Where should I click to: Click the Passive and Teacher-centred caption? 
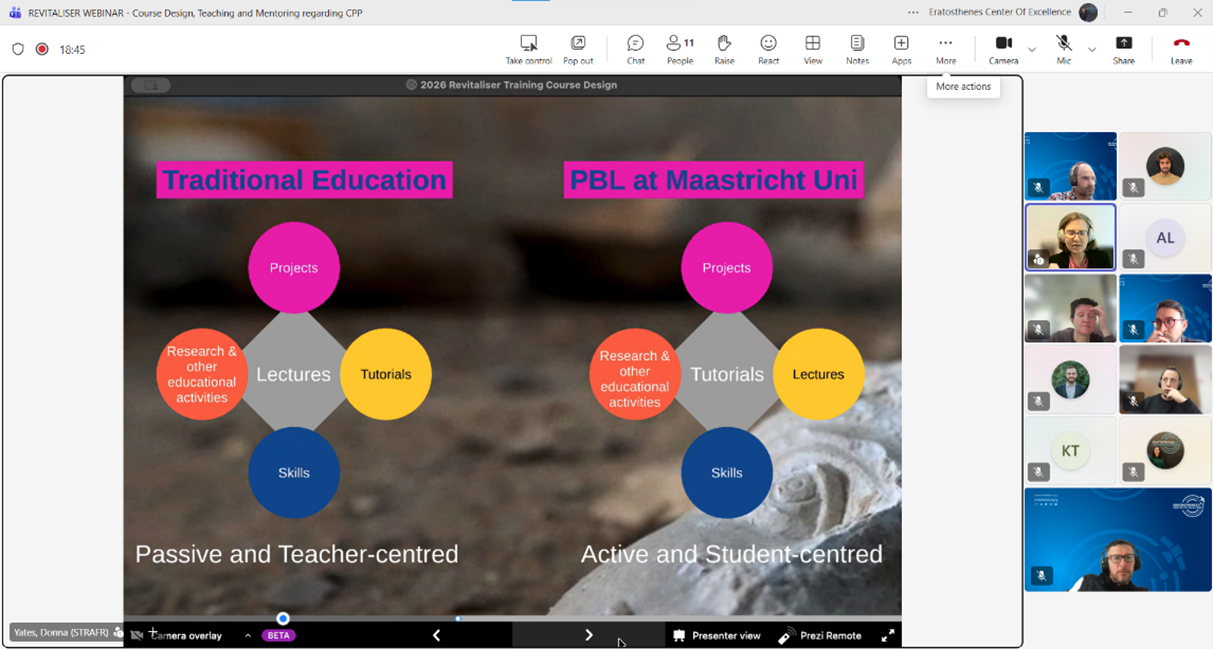click(297, 553)
